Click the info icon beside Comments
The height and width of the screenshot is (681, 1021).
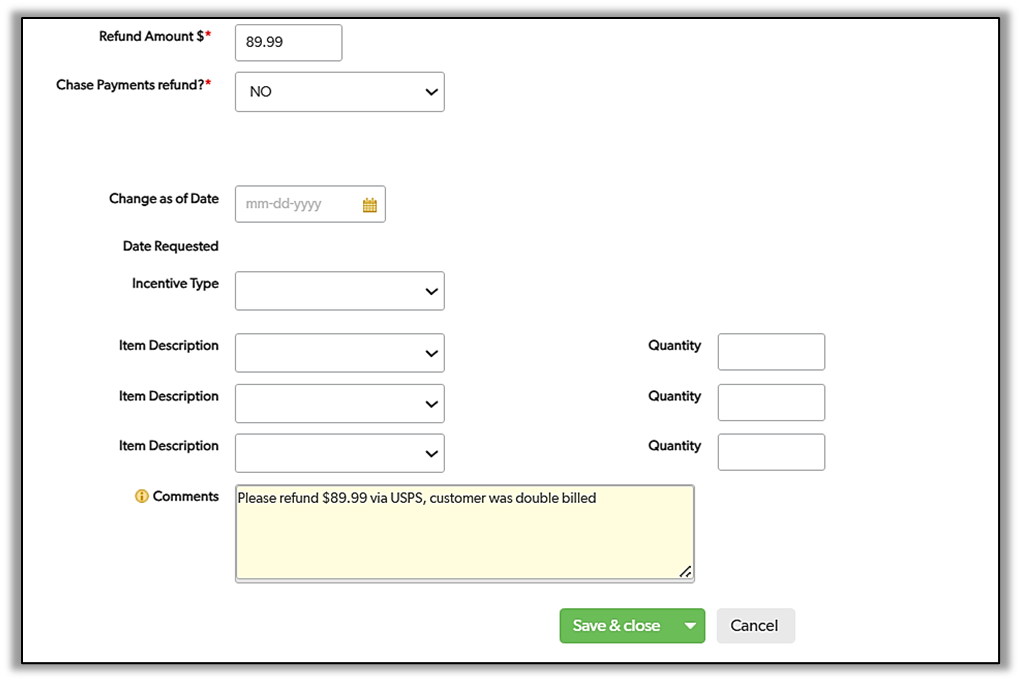point(142,497)
